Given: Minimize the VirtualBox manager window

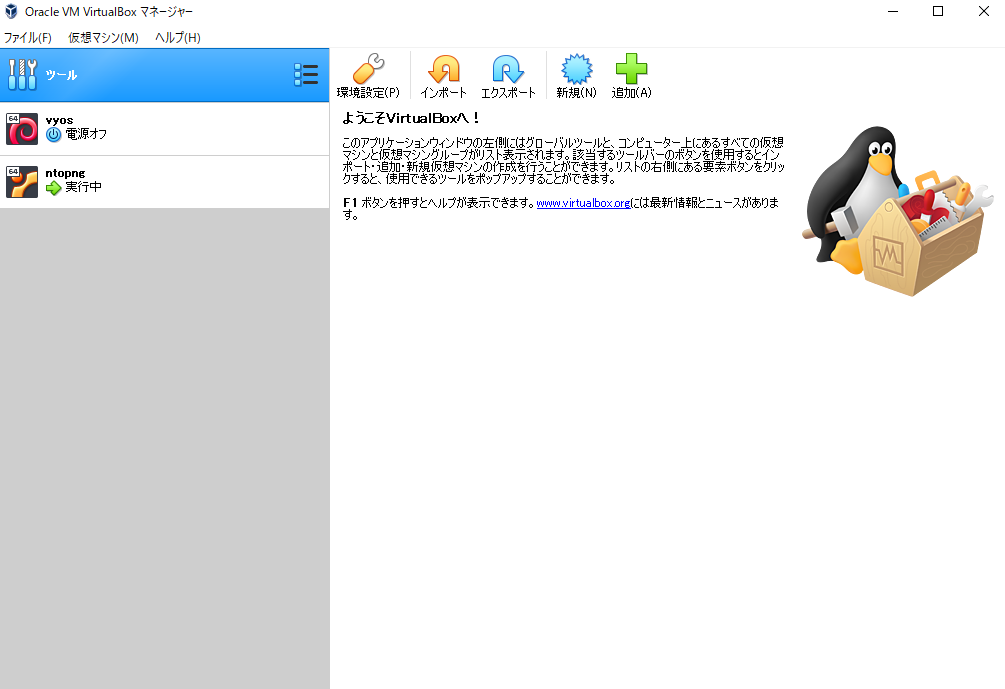Looking at the screenshot, I should [x=893, y=12].
